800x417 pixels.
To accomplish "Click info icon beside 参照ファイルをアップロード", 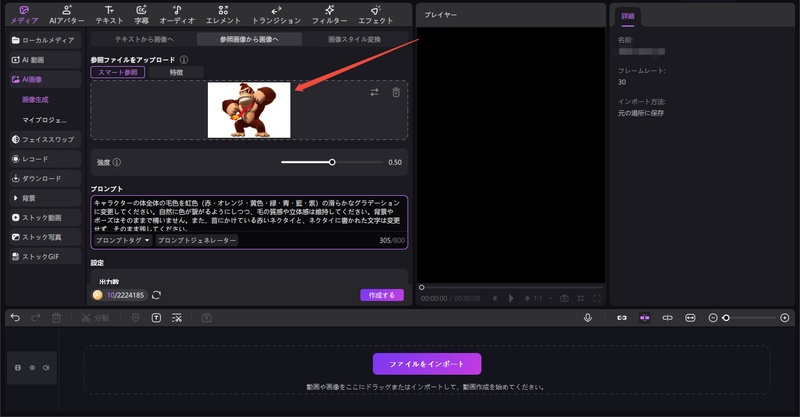I will [184, 60].
